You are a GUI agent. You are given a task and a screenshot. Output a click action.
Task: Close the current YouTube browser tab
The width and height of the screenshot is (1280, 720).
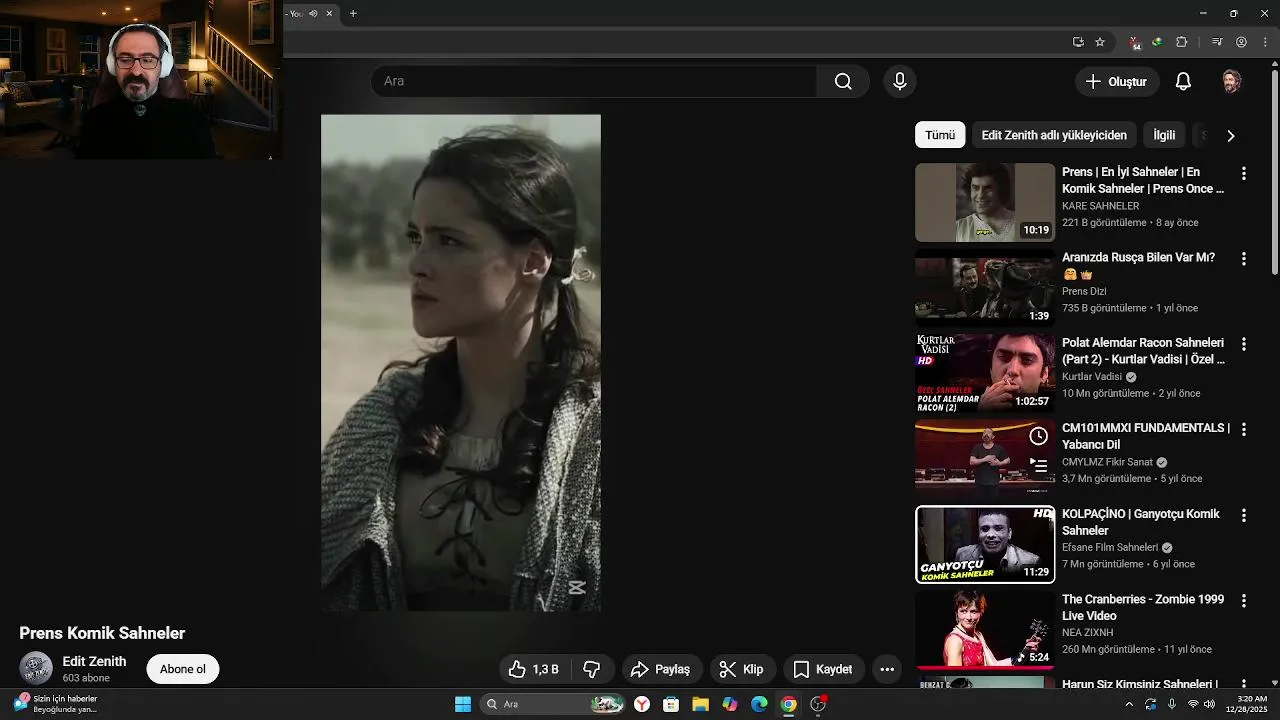(x=329, y=13)
